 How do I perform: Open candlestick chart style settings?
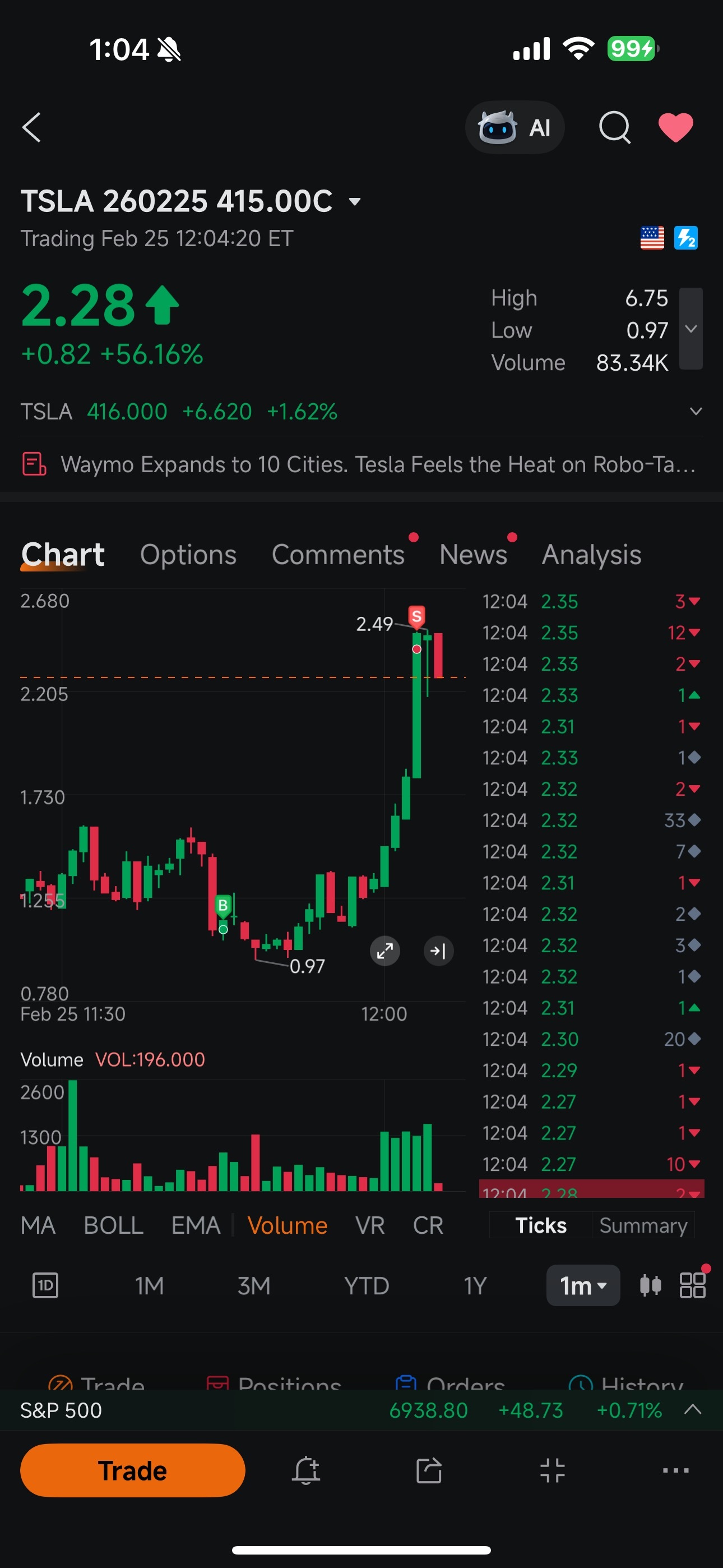(650, 1285)
